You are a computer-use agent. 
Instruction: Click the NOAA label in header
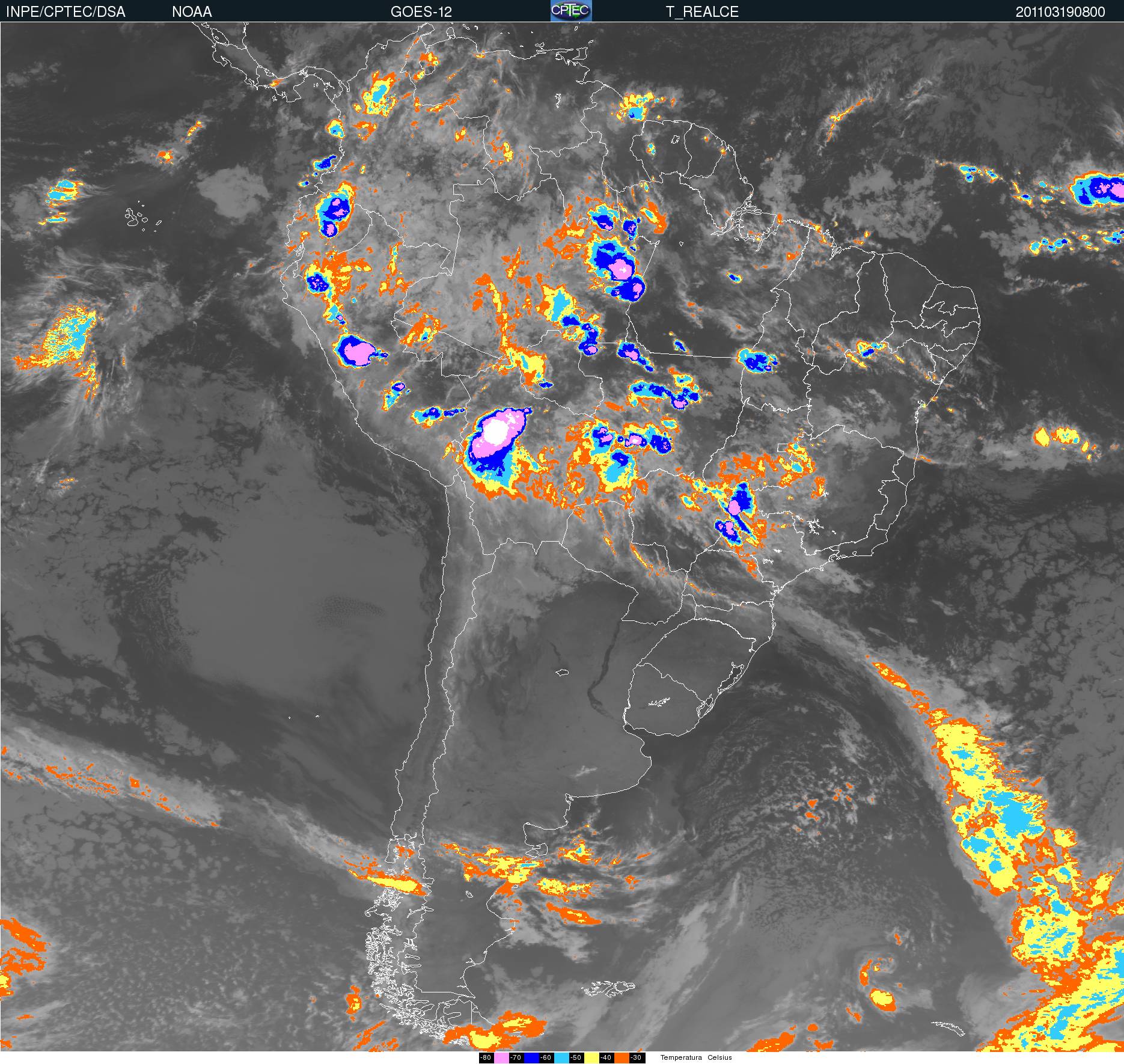click(192, 12)
